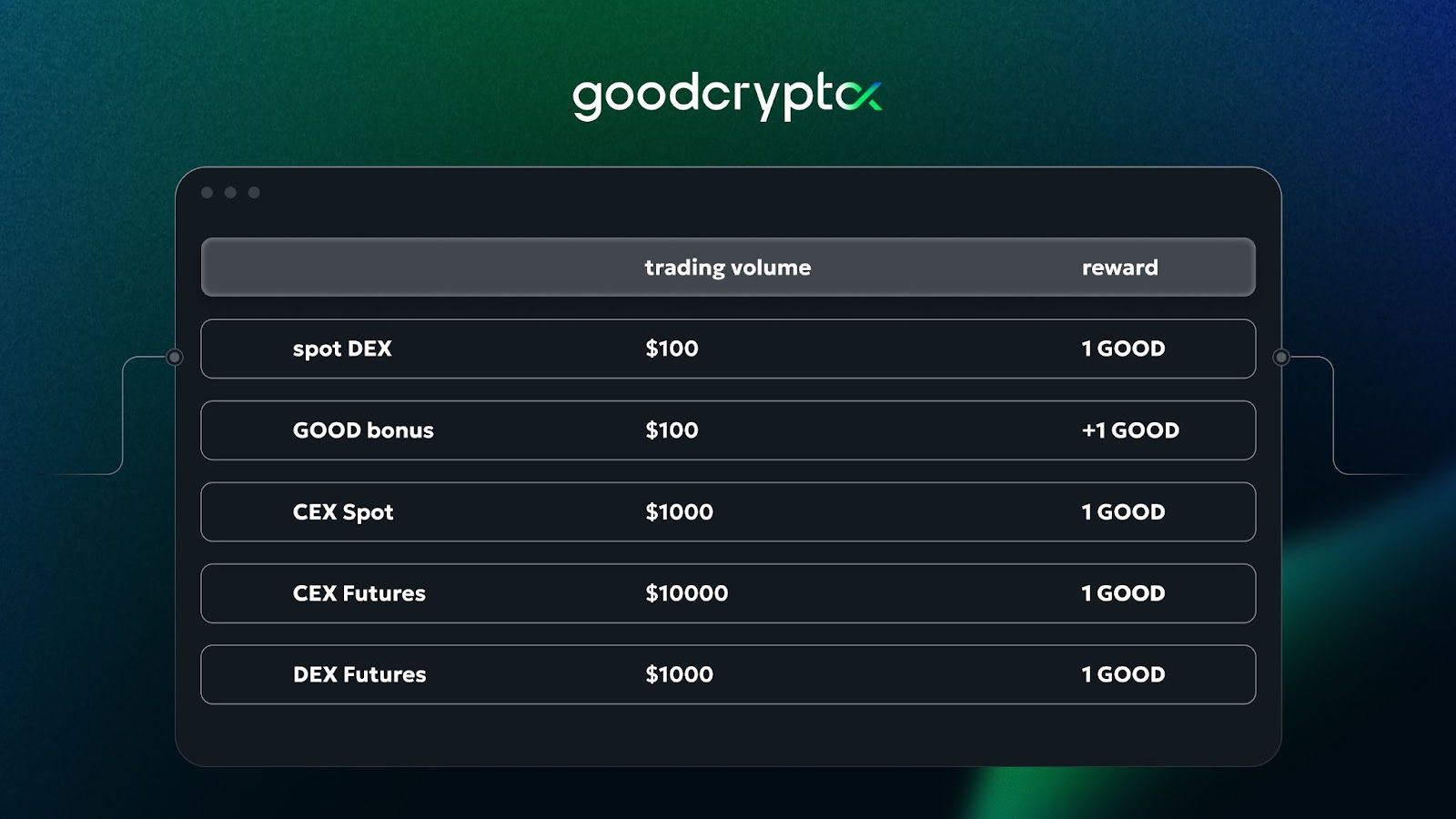Image resolution: width=1456 pixels, height=819 pixels.
Task: Click the GOOD bonus row label
Action: tap(363, 430)
